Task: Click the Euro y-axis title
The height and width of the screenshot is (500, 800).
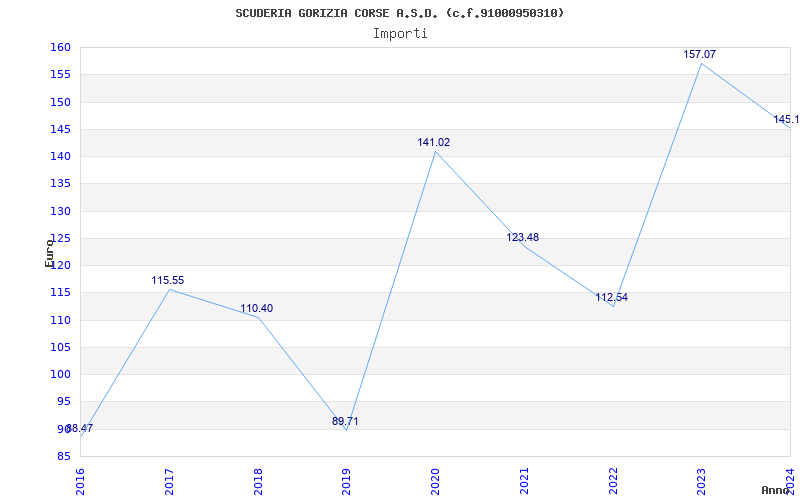Action: pos(49,253)
